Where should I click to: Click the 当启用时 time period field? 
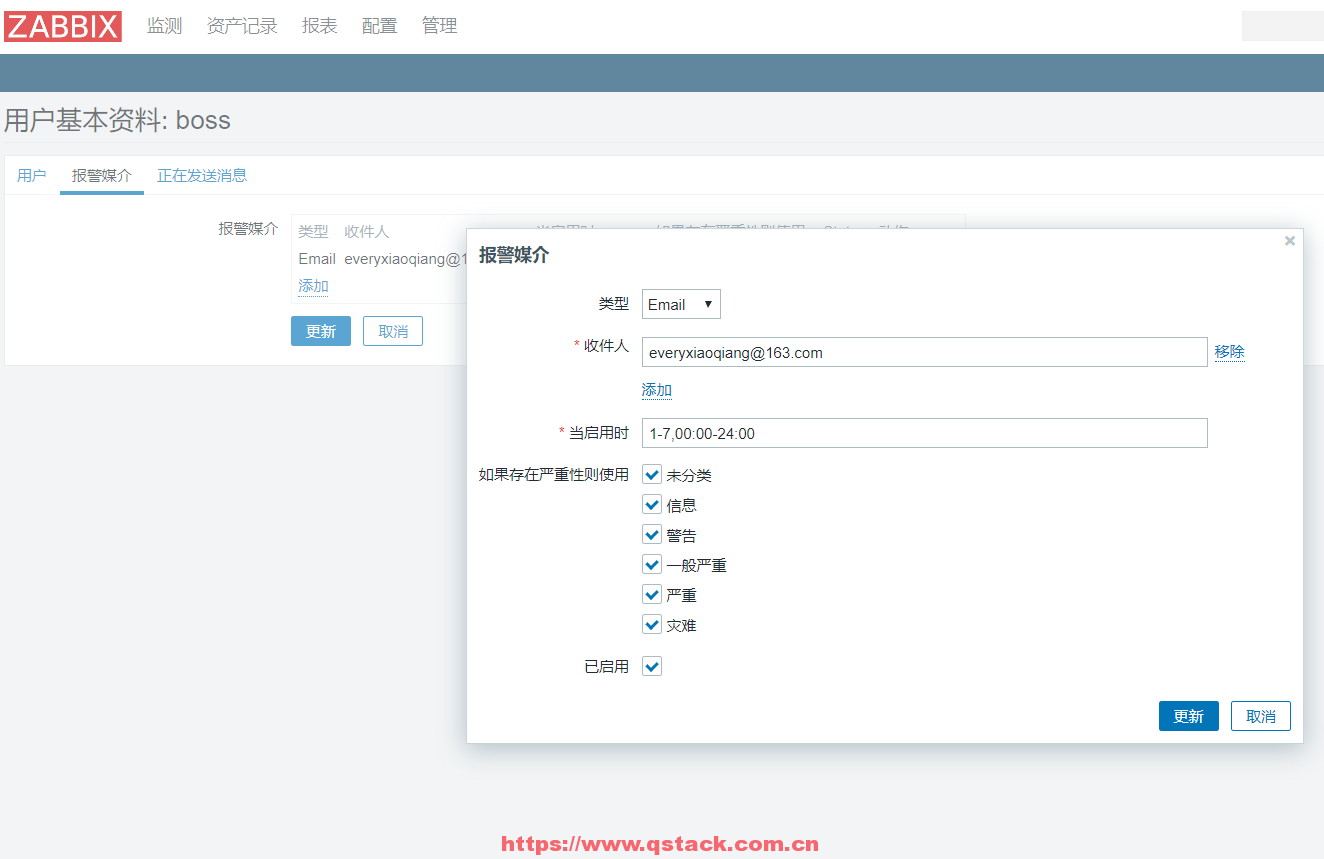click(x=924, y=433)
